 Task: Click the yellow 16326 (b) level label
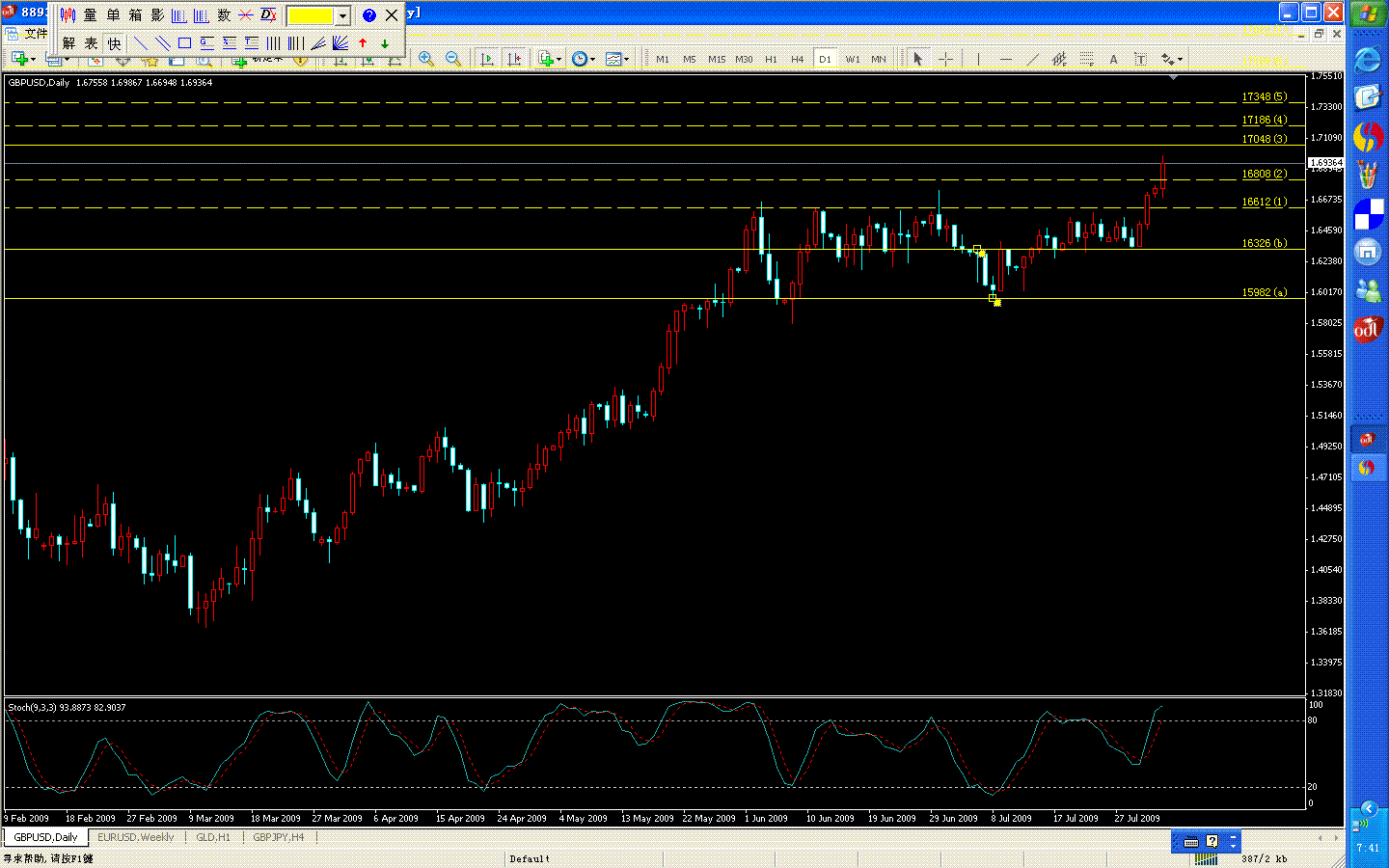[1264, 243]
